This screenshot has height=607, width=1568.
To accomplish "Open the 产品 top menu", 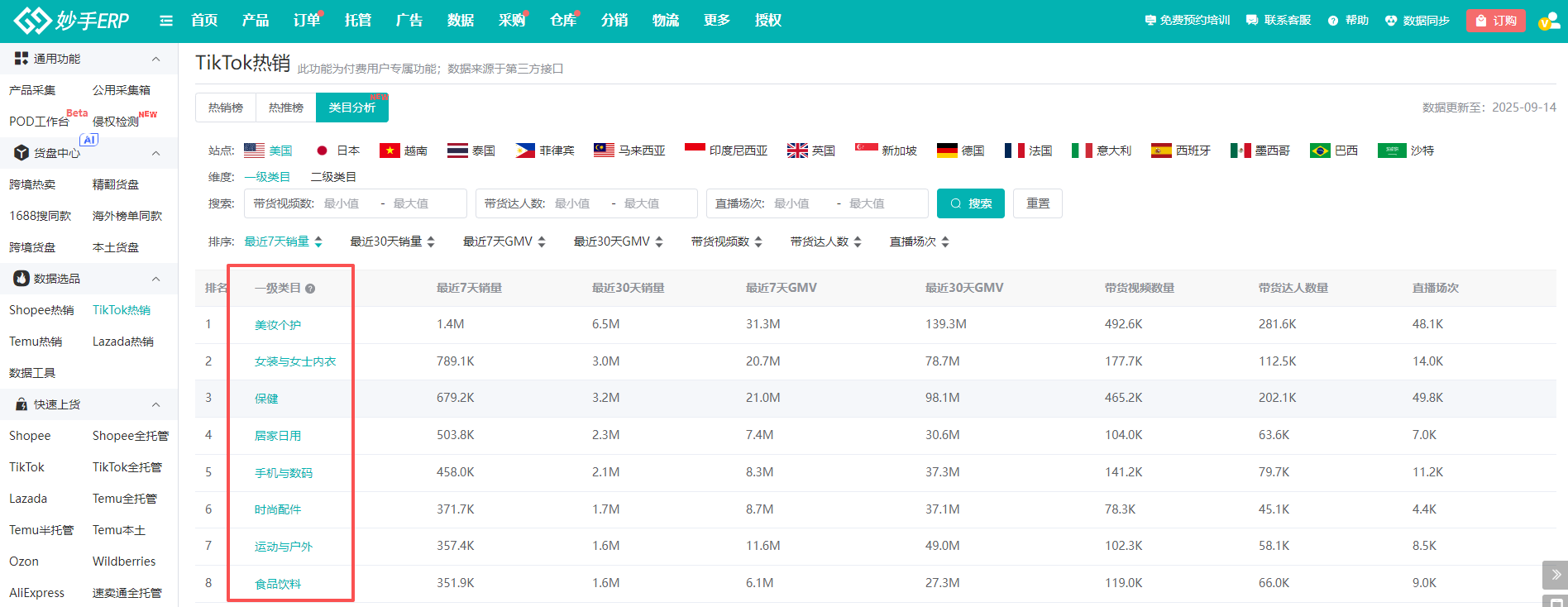I will (x=256, y=20).
